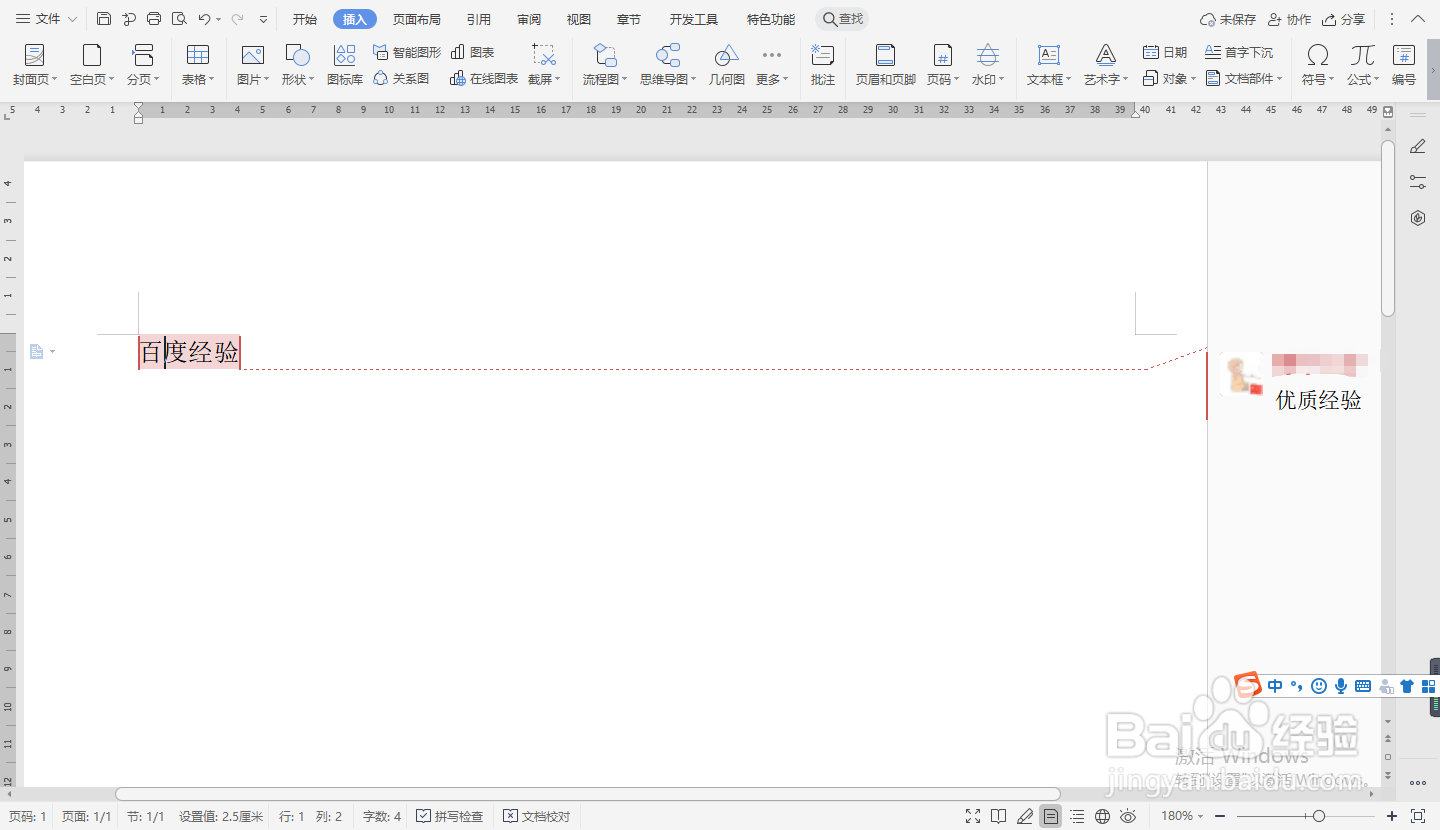This screenshot has height=830, width=1440.
Task: Switch to the 开始 tab
Action: pos(305,19)
